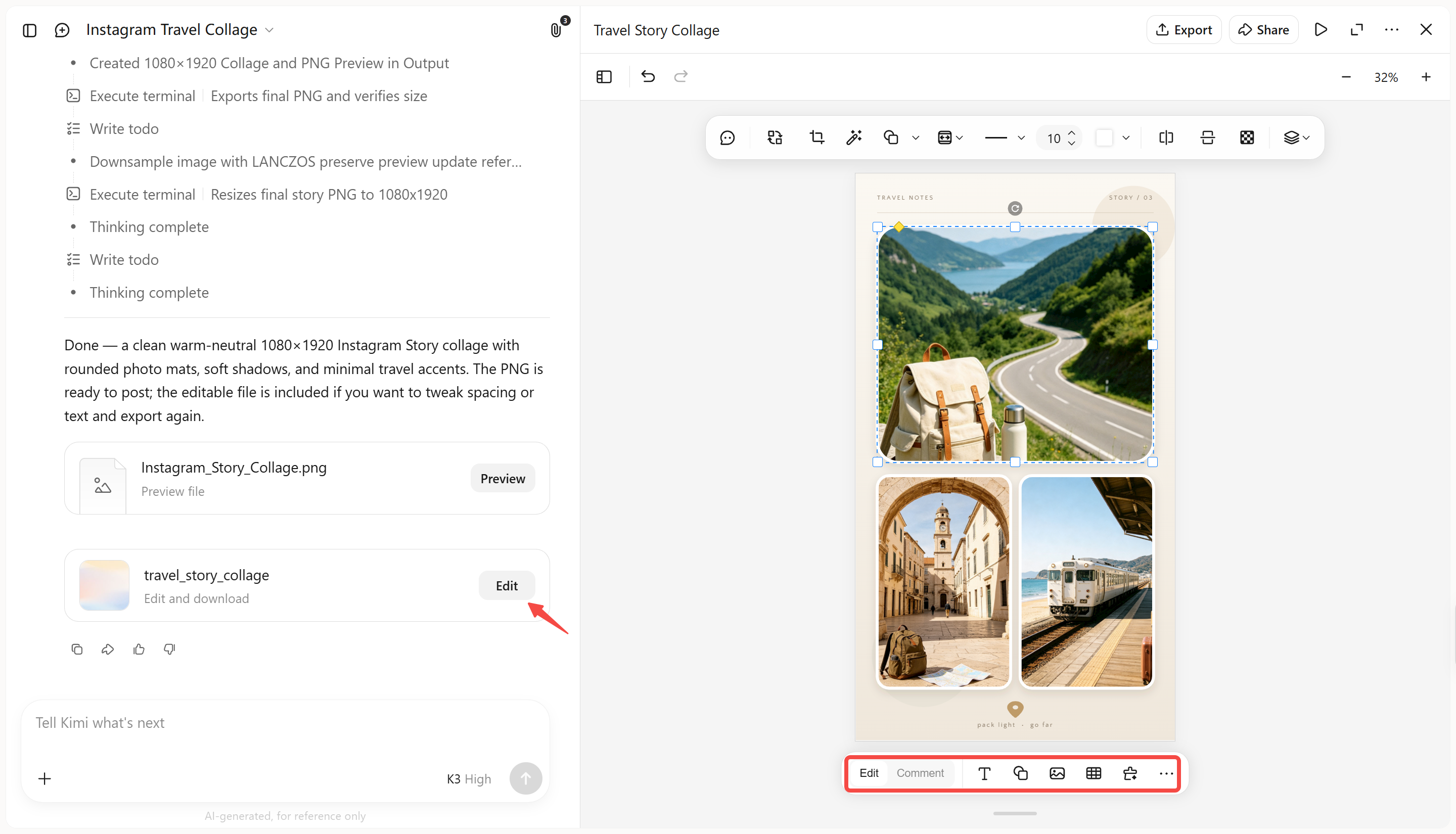Image resolution: width=1456 pixels, height=834 pixels.
Task: Undo the last action
Action: click(x=648, y=76)
